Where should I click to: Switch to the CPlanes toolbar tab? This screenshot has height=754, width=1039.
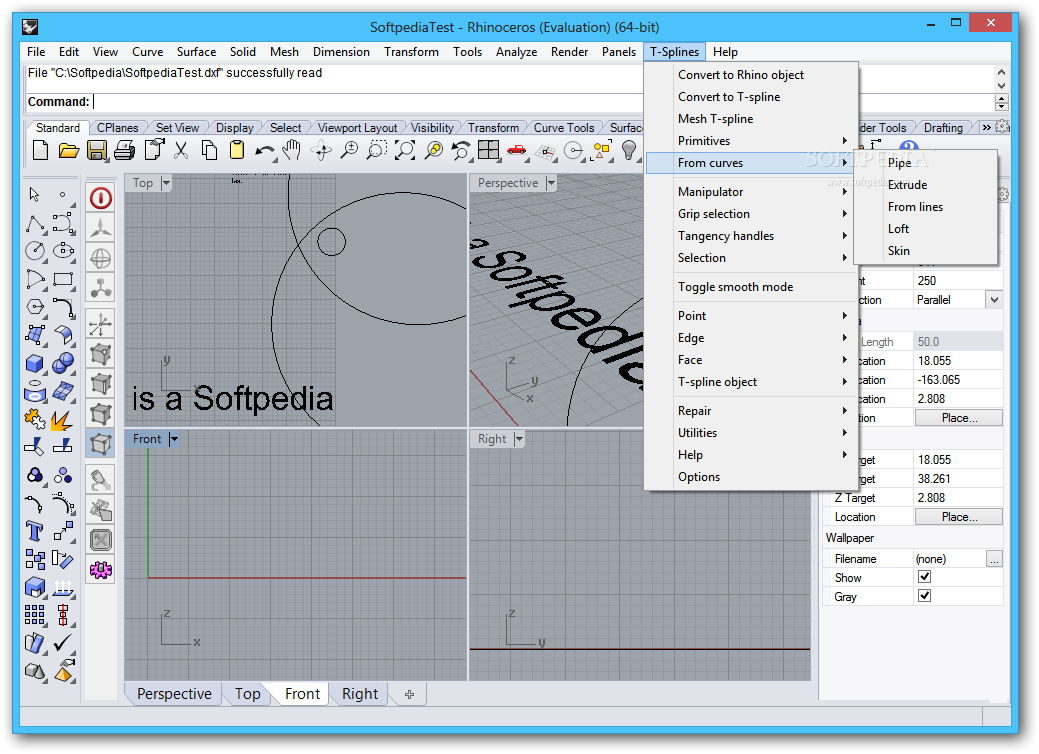[x=117, y=128]
